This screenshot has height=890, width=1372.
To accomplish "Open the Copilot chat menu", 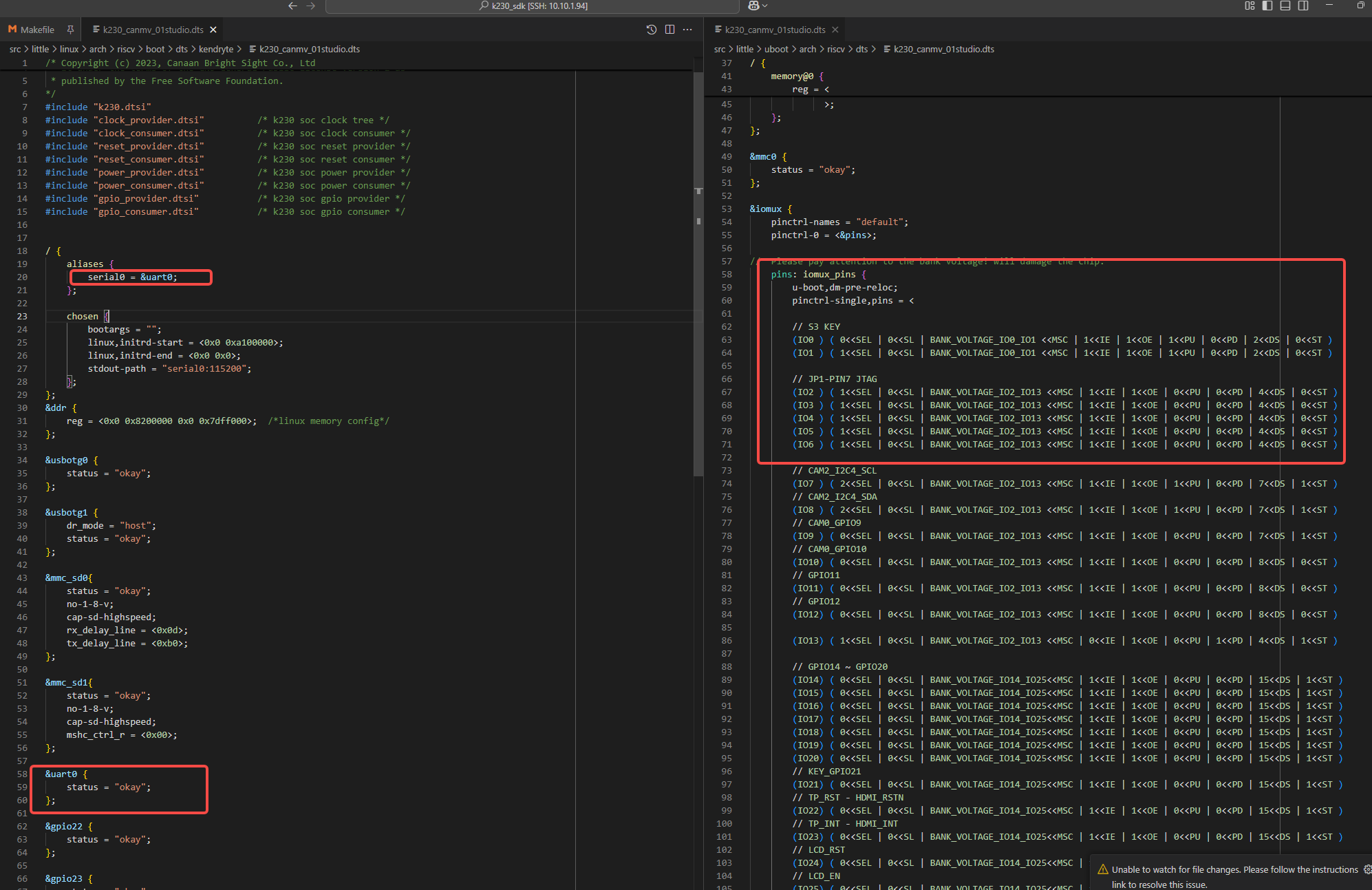I will point(758,6).
